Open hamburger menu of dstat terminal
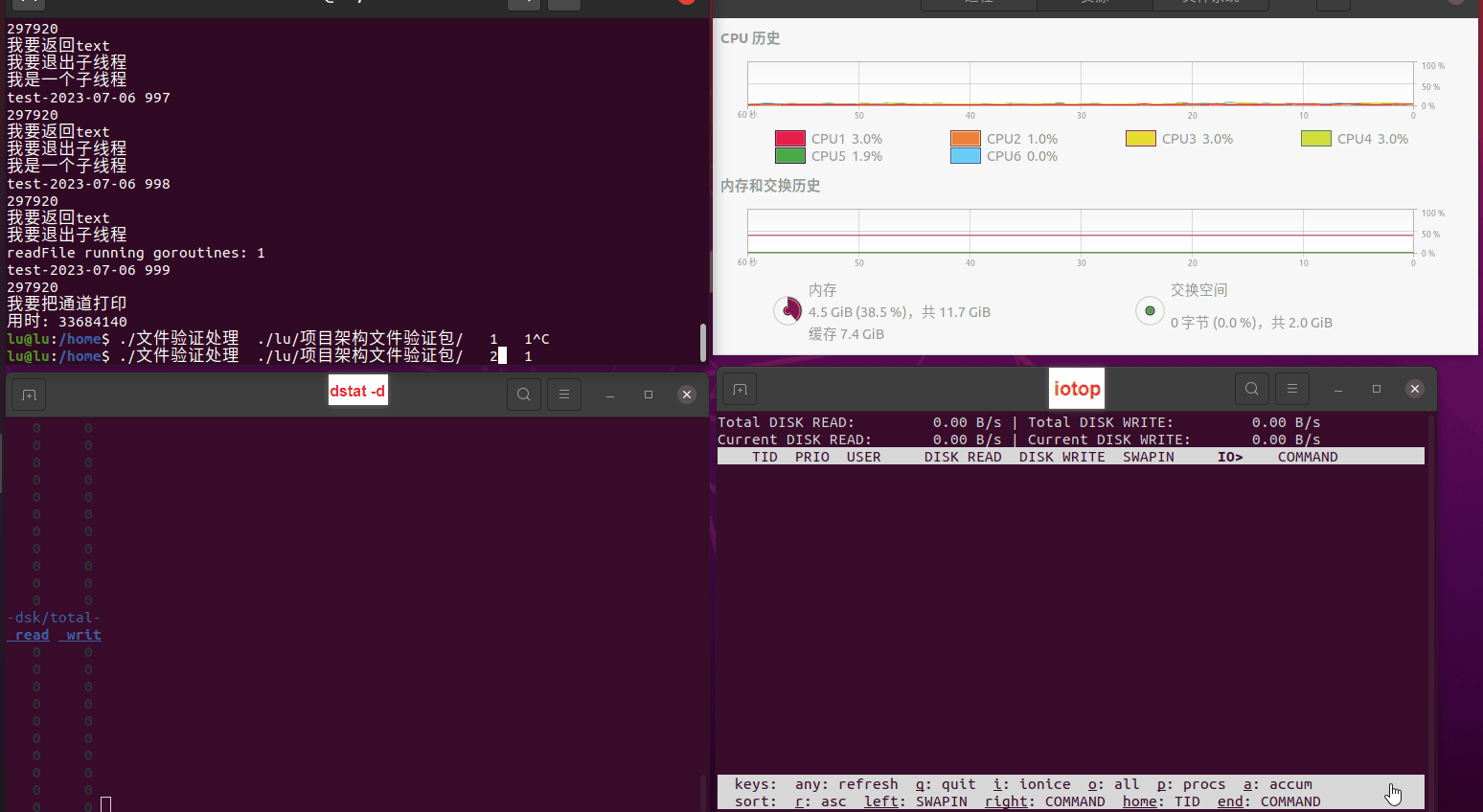The height and width of the screenshot is (812, 1483). (x=564, y=395)
